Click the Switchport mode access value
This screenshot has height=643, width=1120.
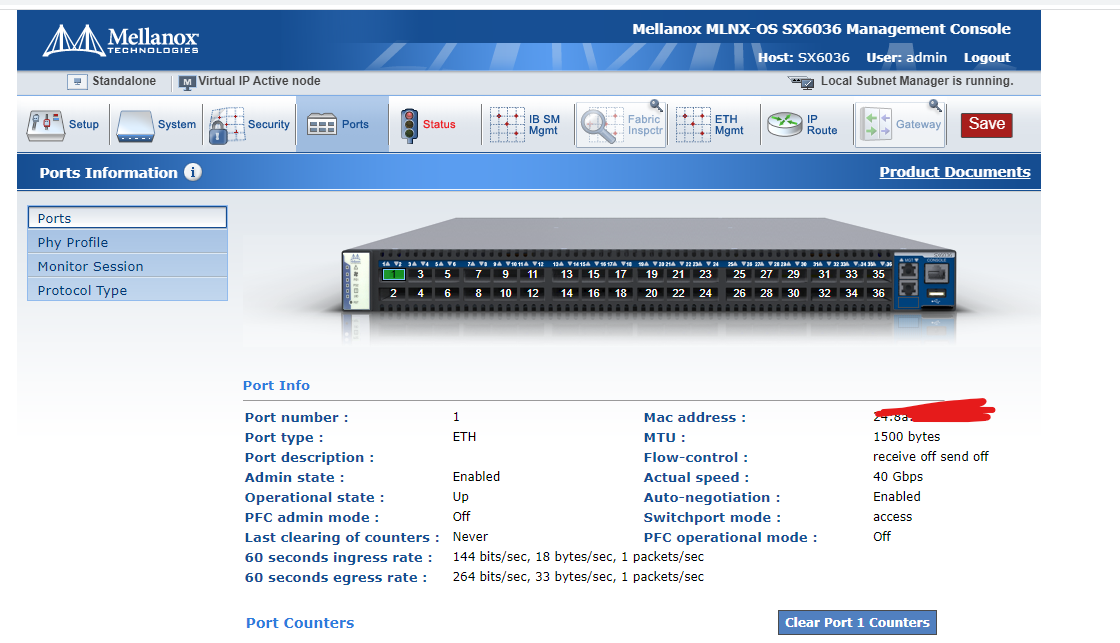(x=892, y=517)
